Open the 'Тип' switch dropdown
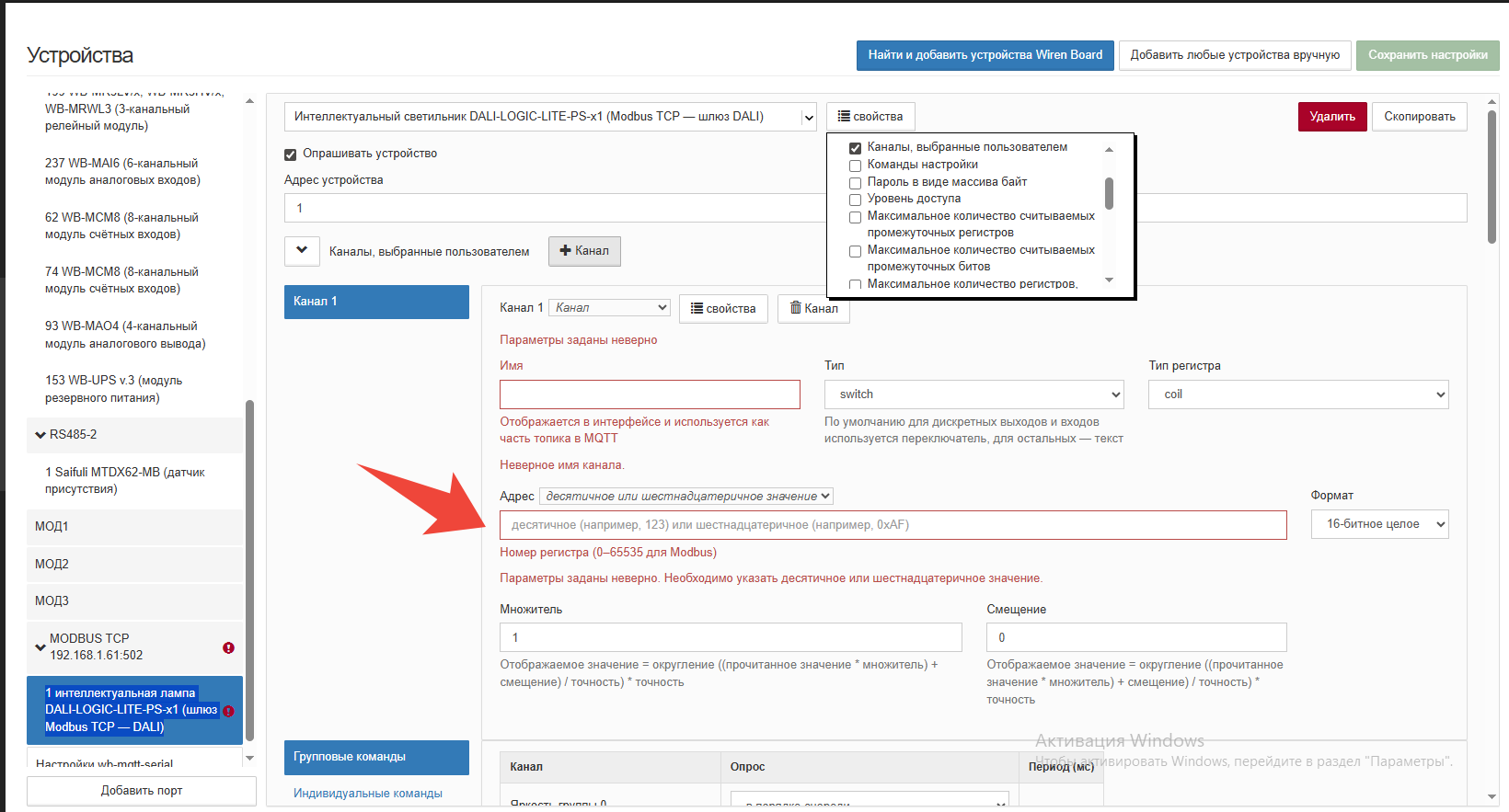 tap(974, 395)
